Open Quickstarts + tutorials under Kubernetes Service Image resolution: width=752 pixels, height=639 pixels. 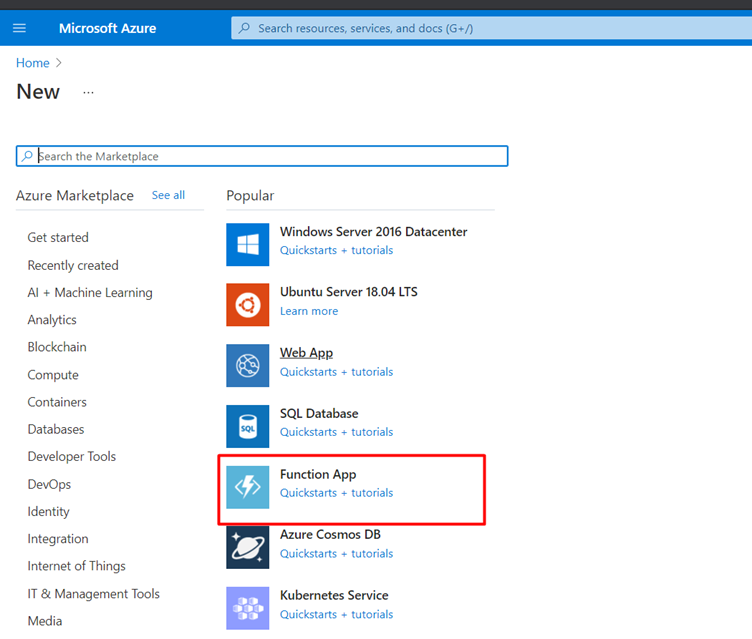click(337, 615)
